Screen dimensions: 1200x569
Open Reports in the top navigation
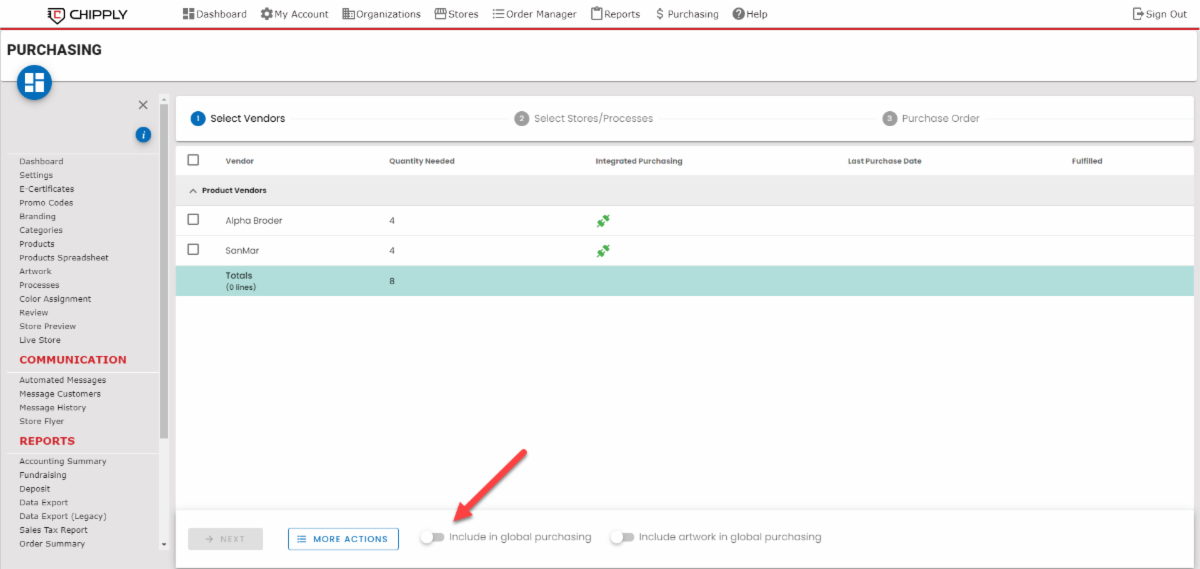click(x=615, y=14)
